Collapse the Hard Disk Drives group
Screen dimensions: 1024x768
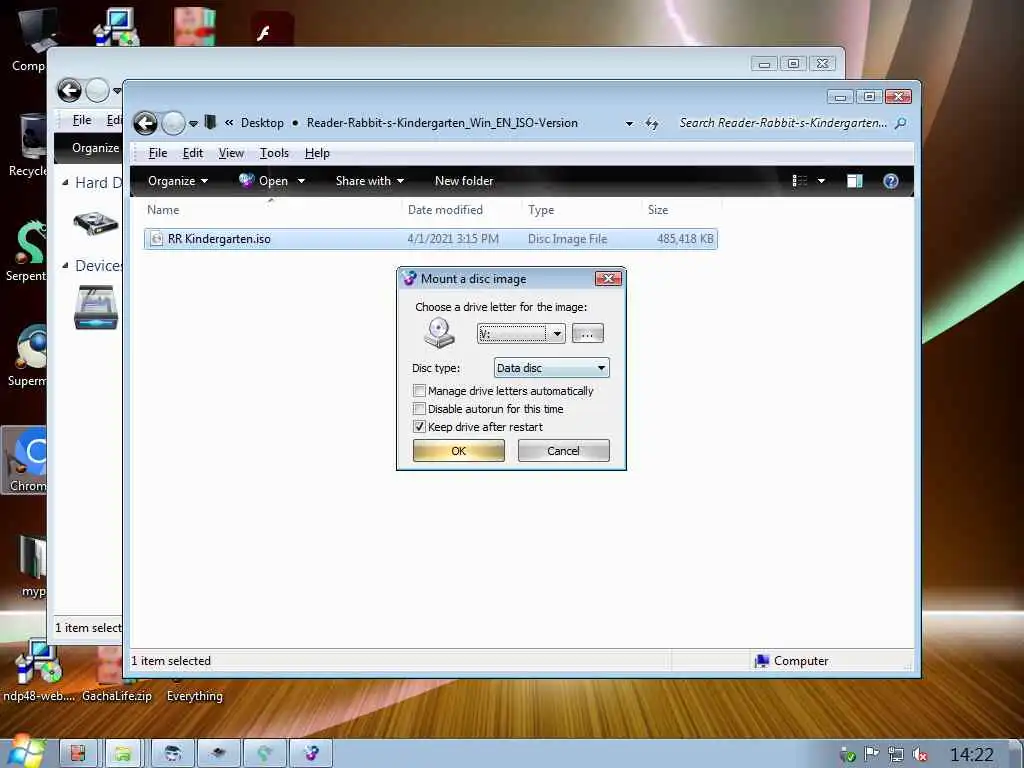tap(65, 183)
